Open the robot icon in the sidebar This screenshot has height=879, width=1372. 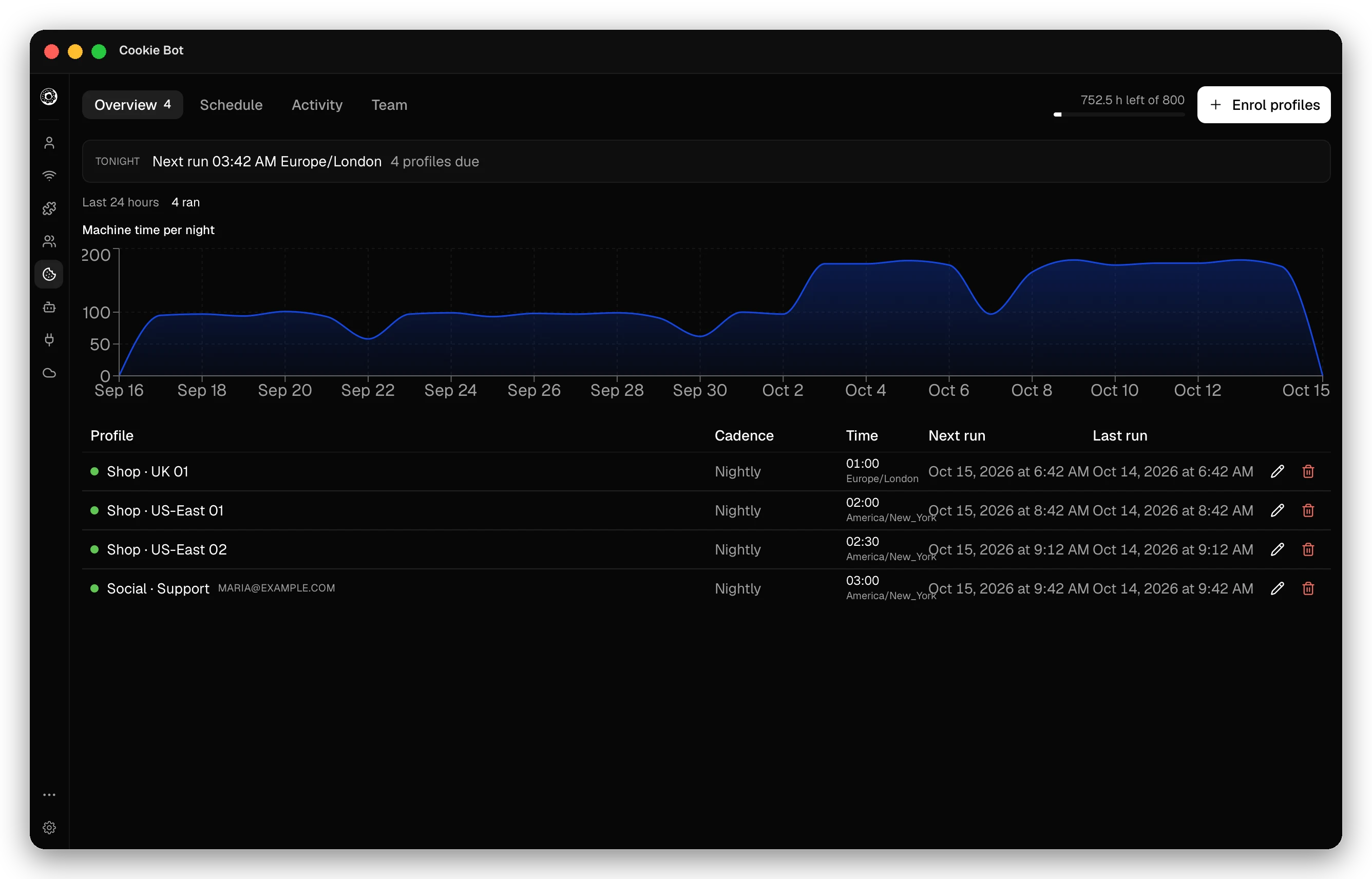point(49,307)
